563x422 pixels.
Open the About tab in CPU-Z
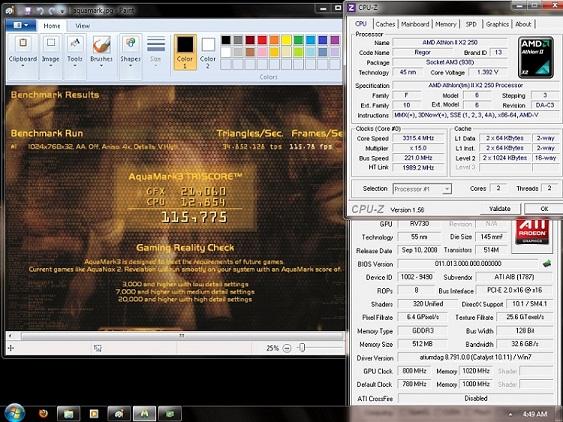(x=523, y=24)
